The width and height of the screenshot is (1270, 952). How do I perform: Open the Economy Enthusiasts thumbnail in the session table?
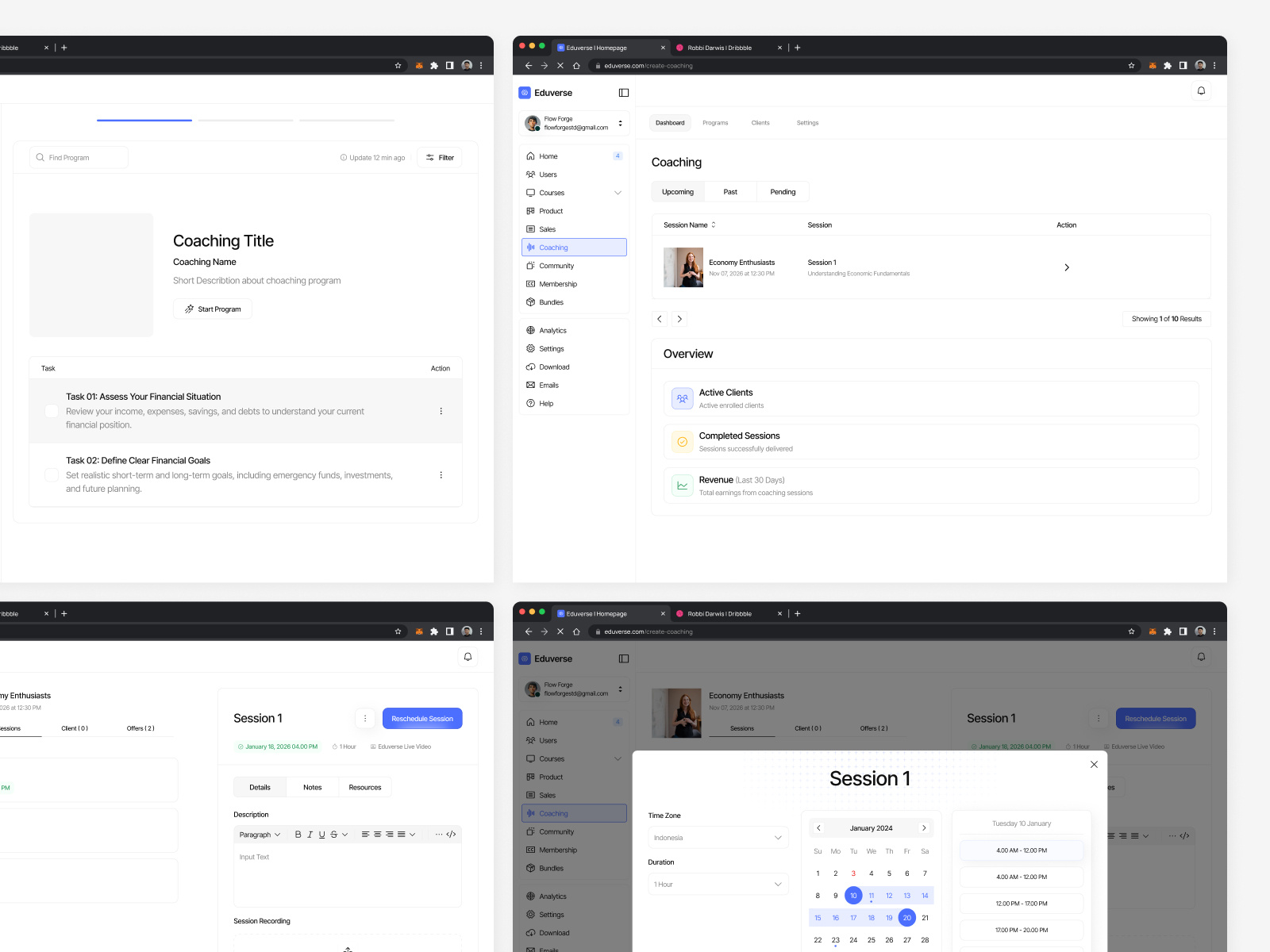(683, 267)
